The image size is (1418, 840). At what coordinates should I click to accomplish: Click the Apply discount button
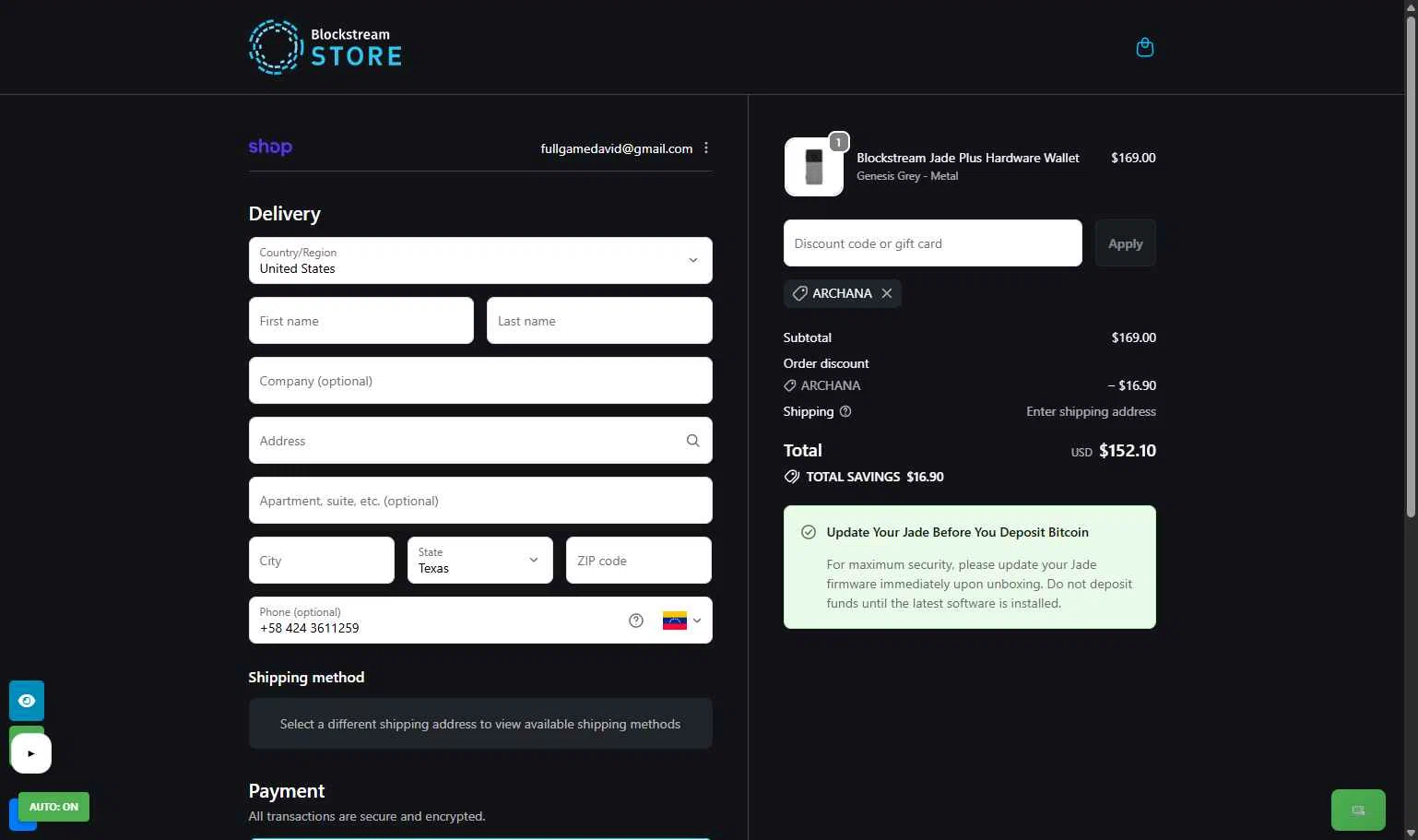[x=1126, y=243]
